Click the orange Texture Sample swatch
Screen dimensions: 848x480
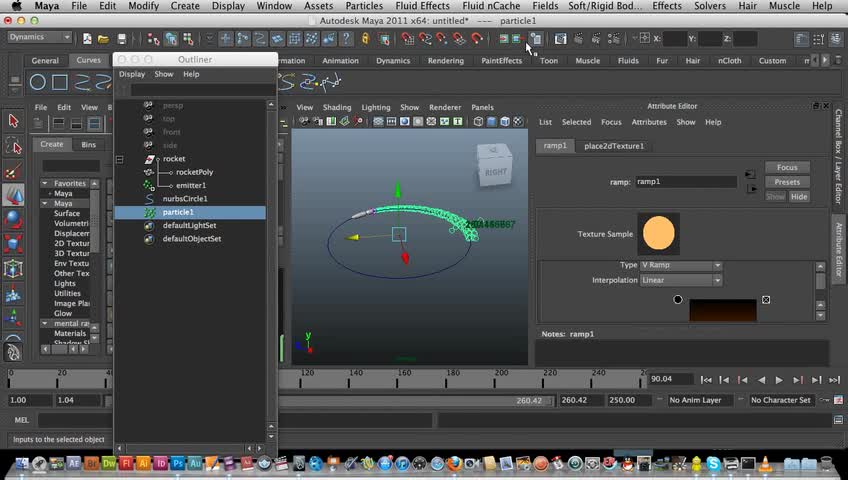(658, 234)
